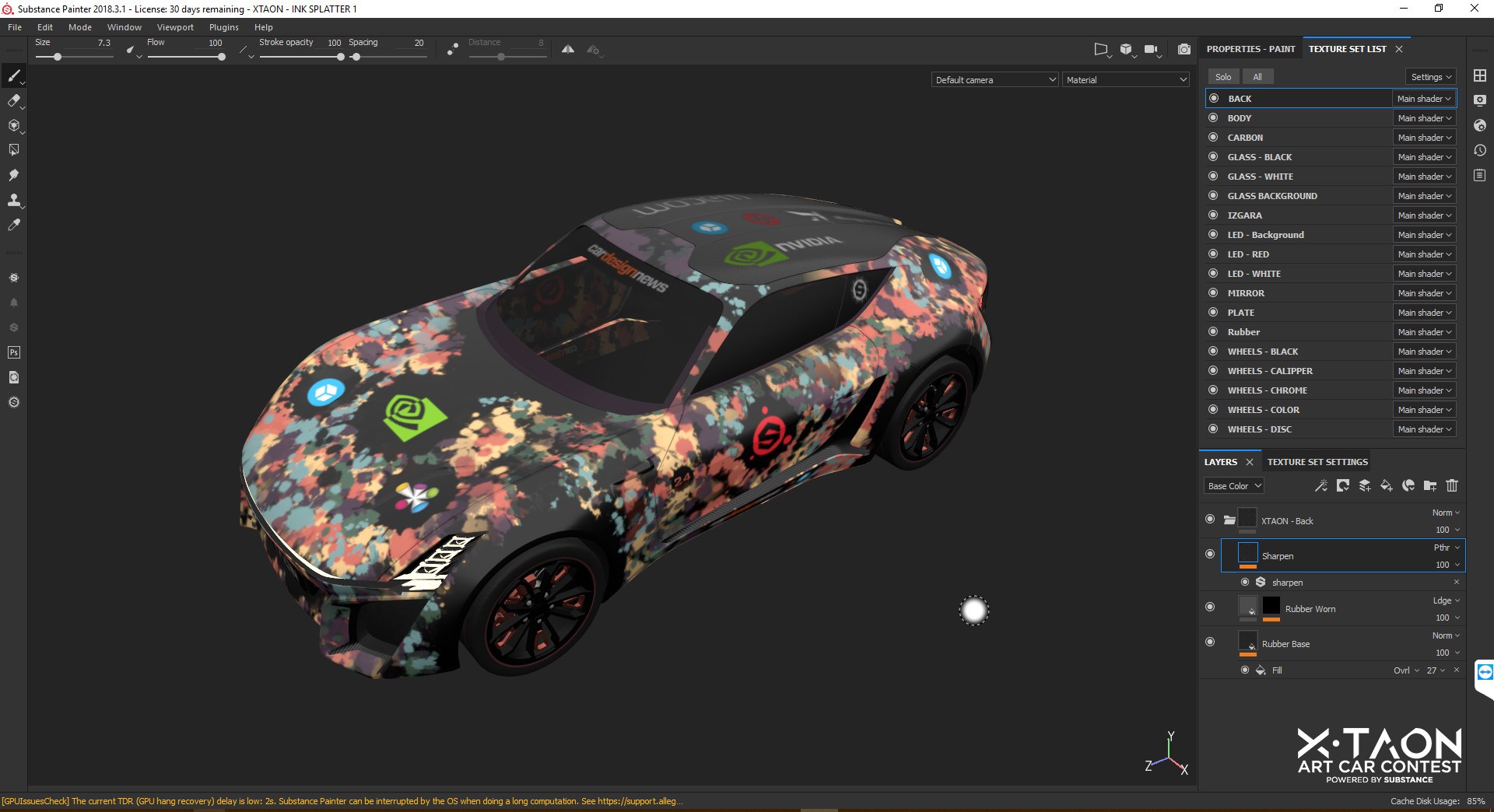Add a fill layer in Layers panel
This screenshot has height=812, width=1494.
point(1386,485)
